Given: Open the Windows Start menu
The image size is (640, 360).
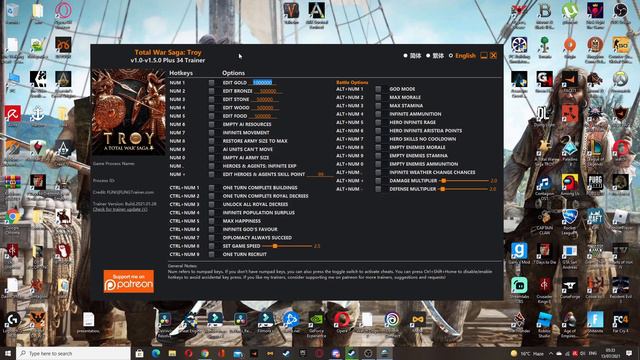Looking at the screenshot, I should (x=8, y=353).
